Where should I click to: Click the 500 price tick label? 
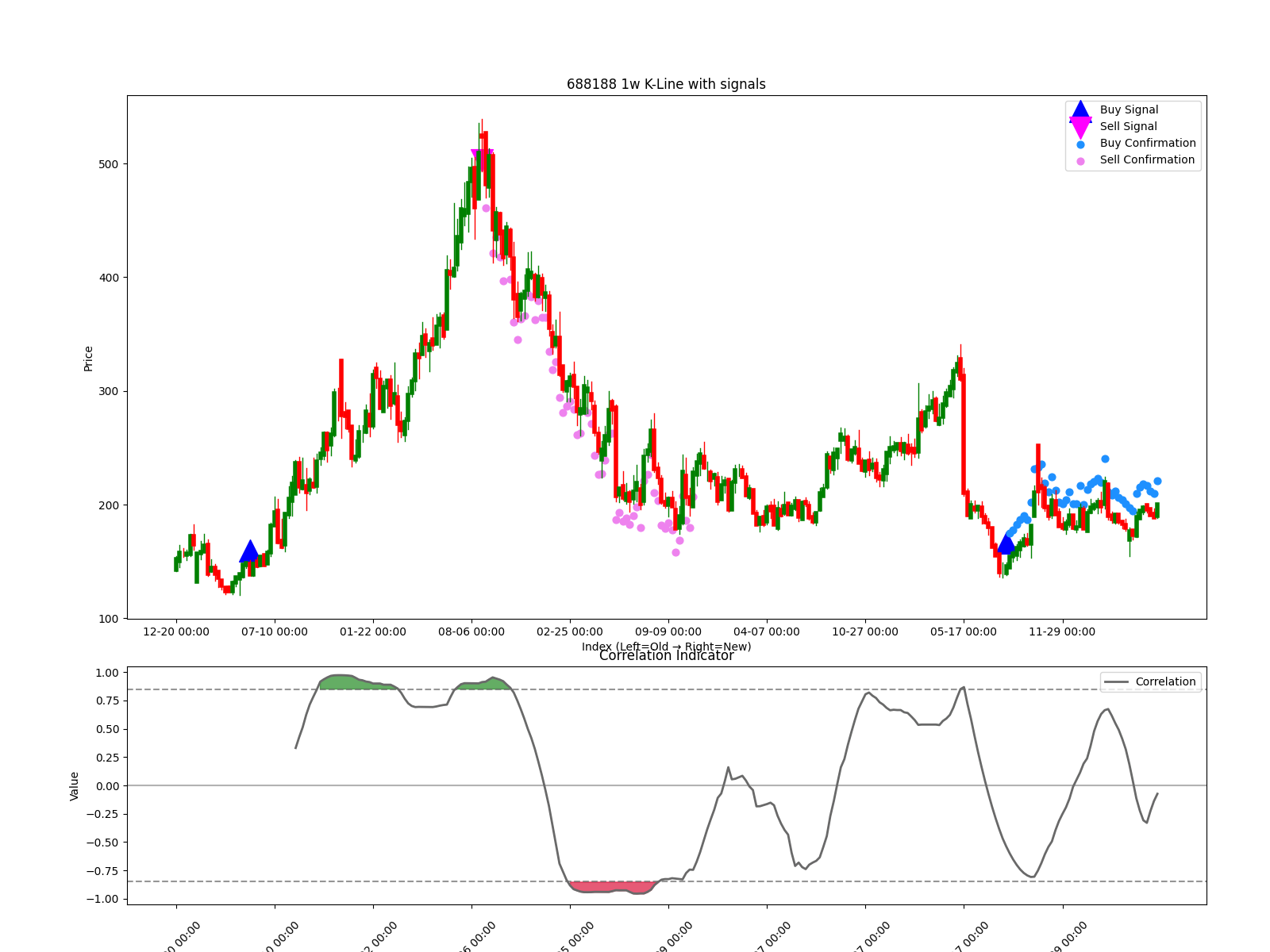pos(109,164)
